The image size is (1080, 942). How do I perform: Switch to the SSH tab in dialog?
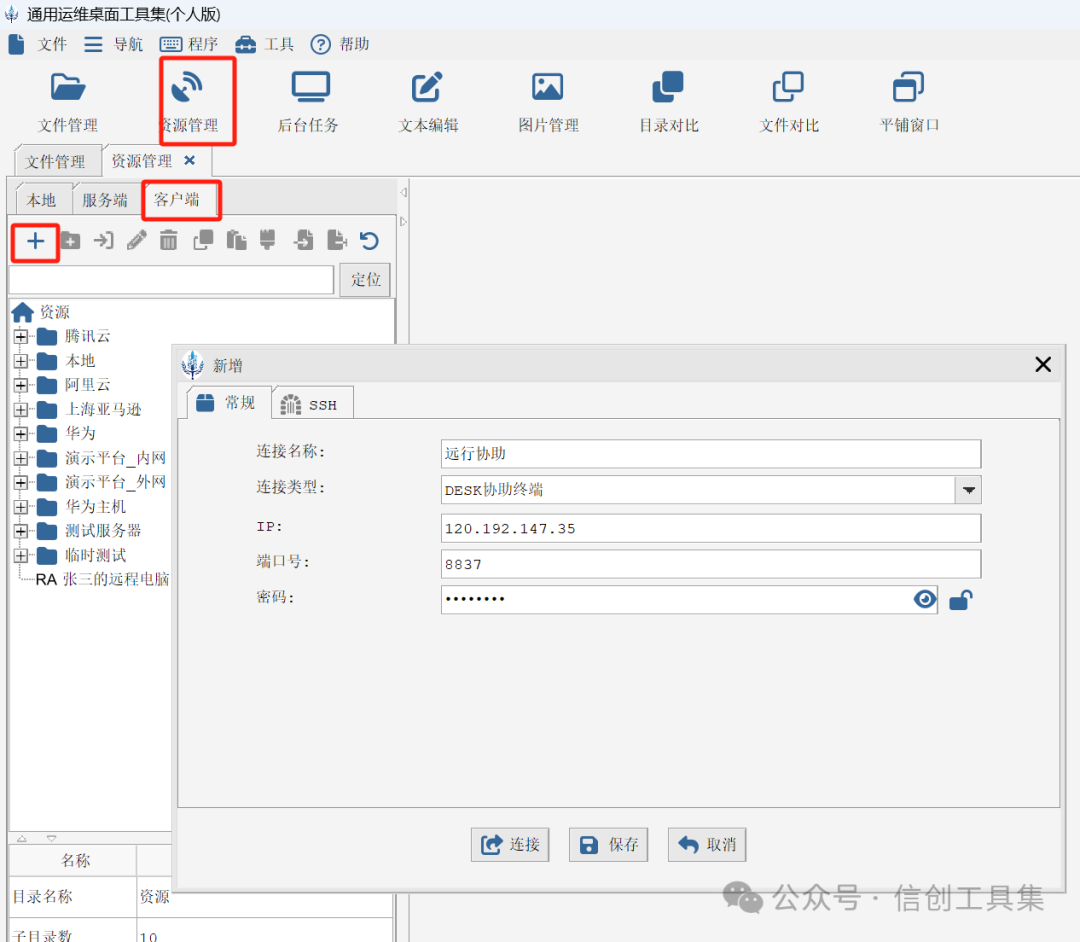point(313,404)
